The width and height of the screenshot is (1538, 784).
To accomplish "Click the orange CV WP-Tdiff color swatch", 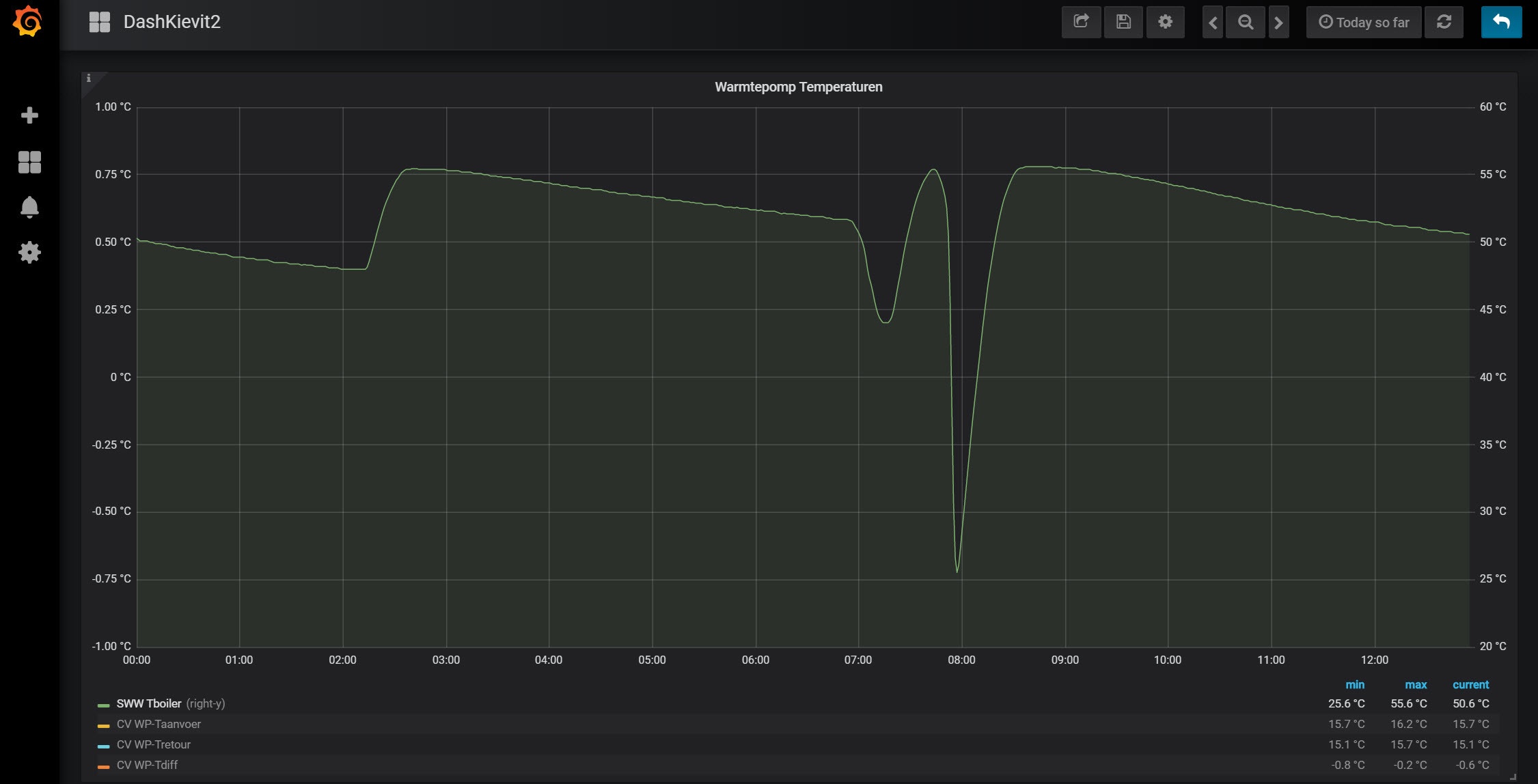I will pyautogui.click(x=104, y=766).
